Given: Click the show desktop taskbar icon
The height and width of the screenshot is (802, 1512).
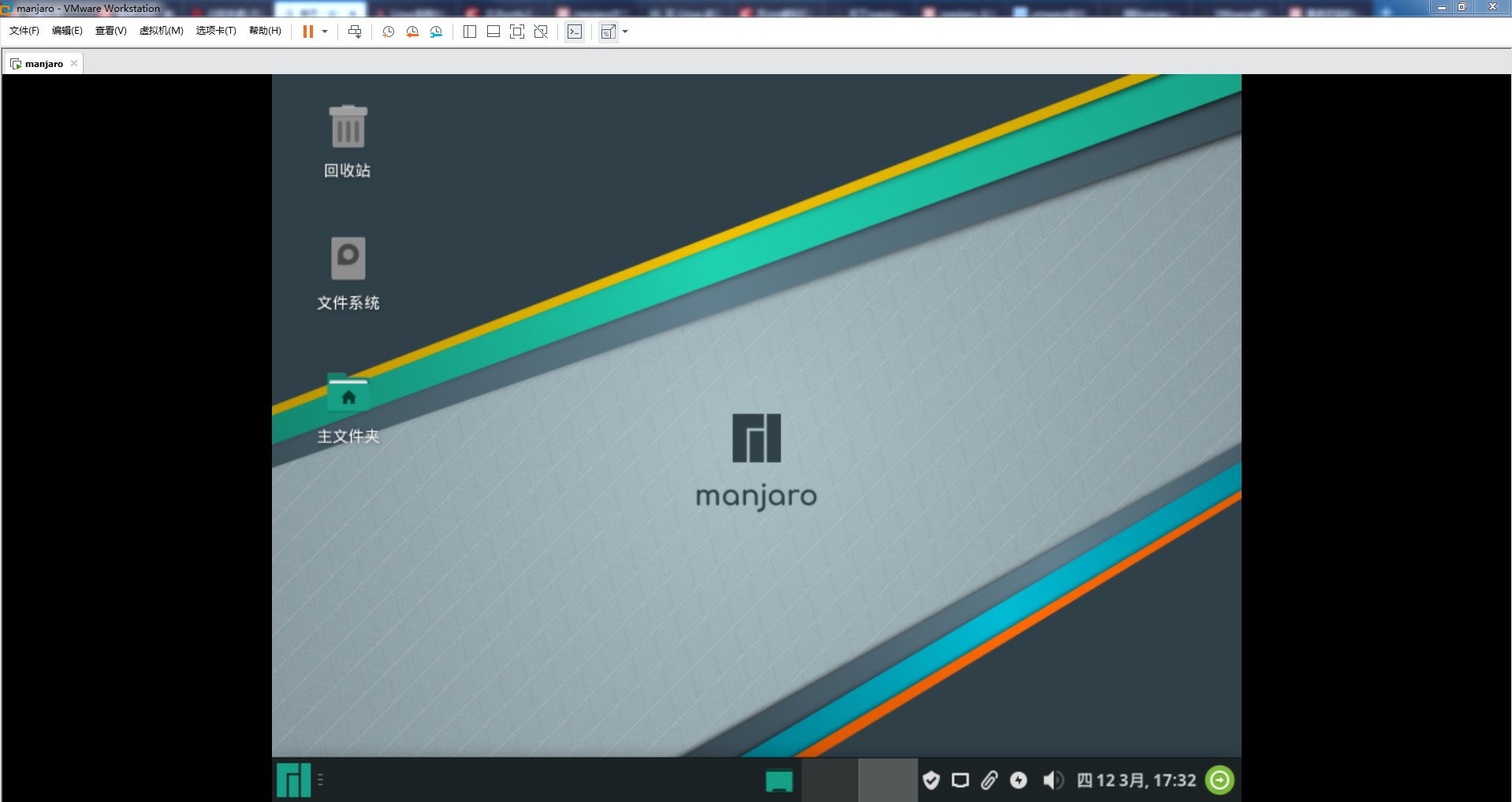Looking at the screenshot, I should point(779,781).
